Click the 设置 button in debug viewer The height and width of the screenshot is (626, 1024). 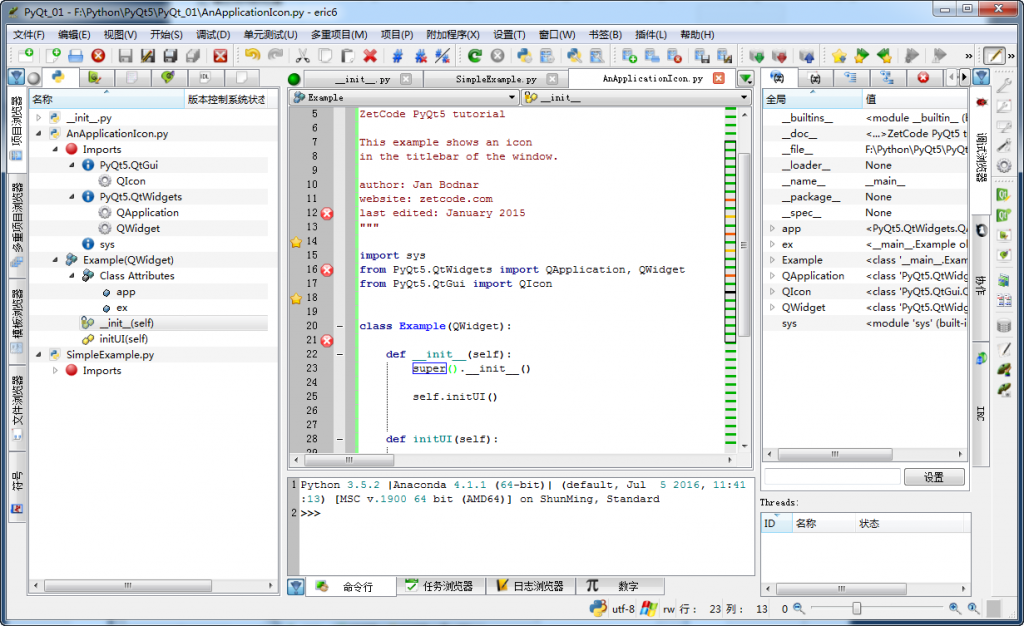[933, 478]
